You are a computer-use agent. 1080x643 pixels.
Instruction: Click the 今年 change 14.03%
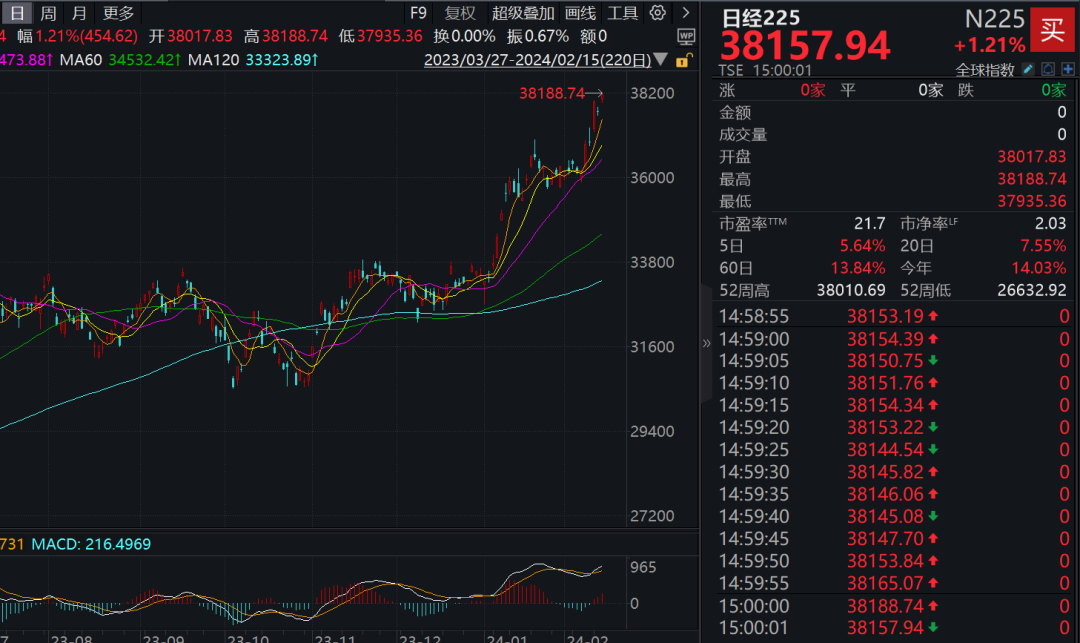1039,268
